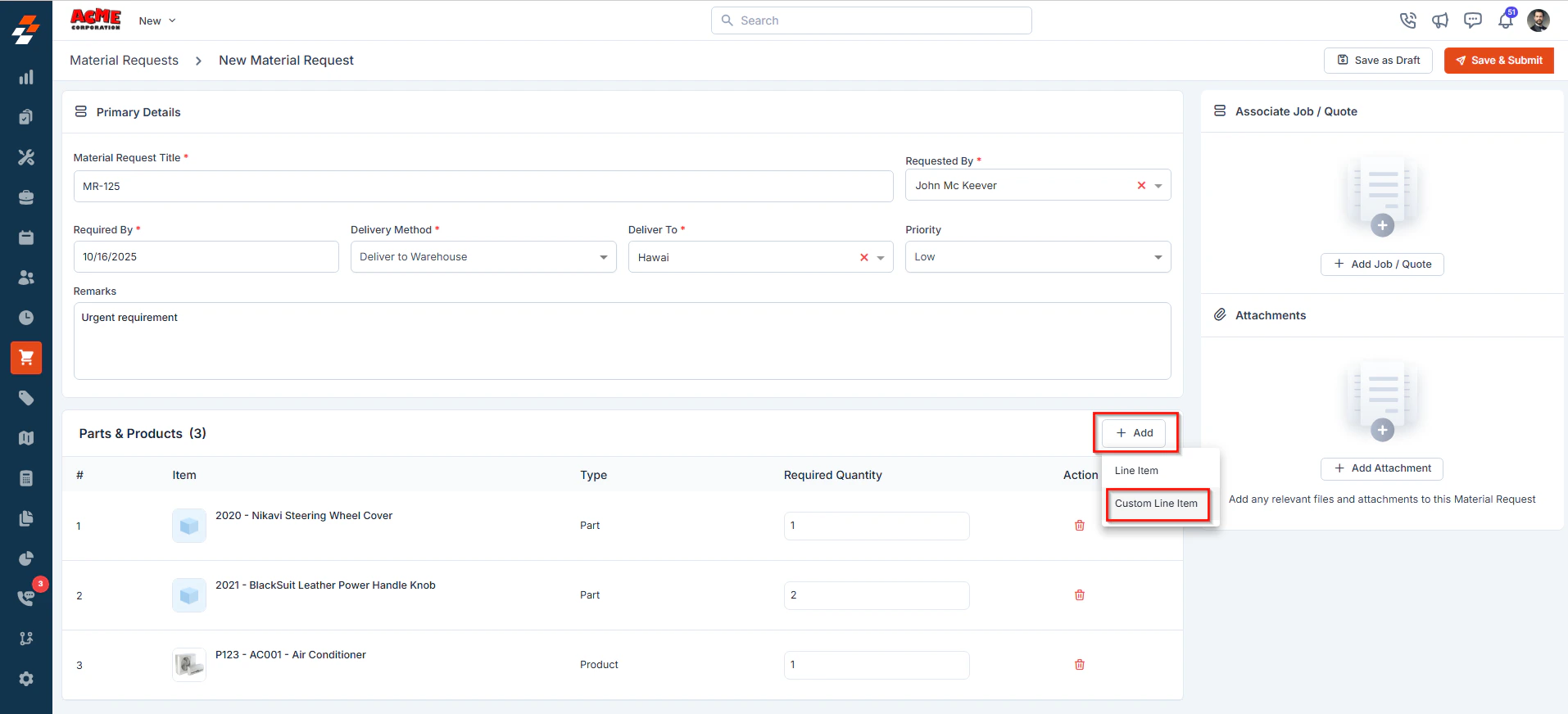This screenshot has height=714, width=1568.
Task: Open the people contacts sidebar icon
Action: 26,278
